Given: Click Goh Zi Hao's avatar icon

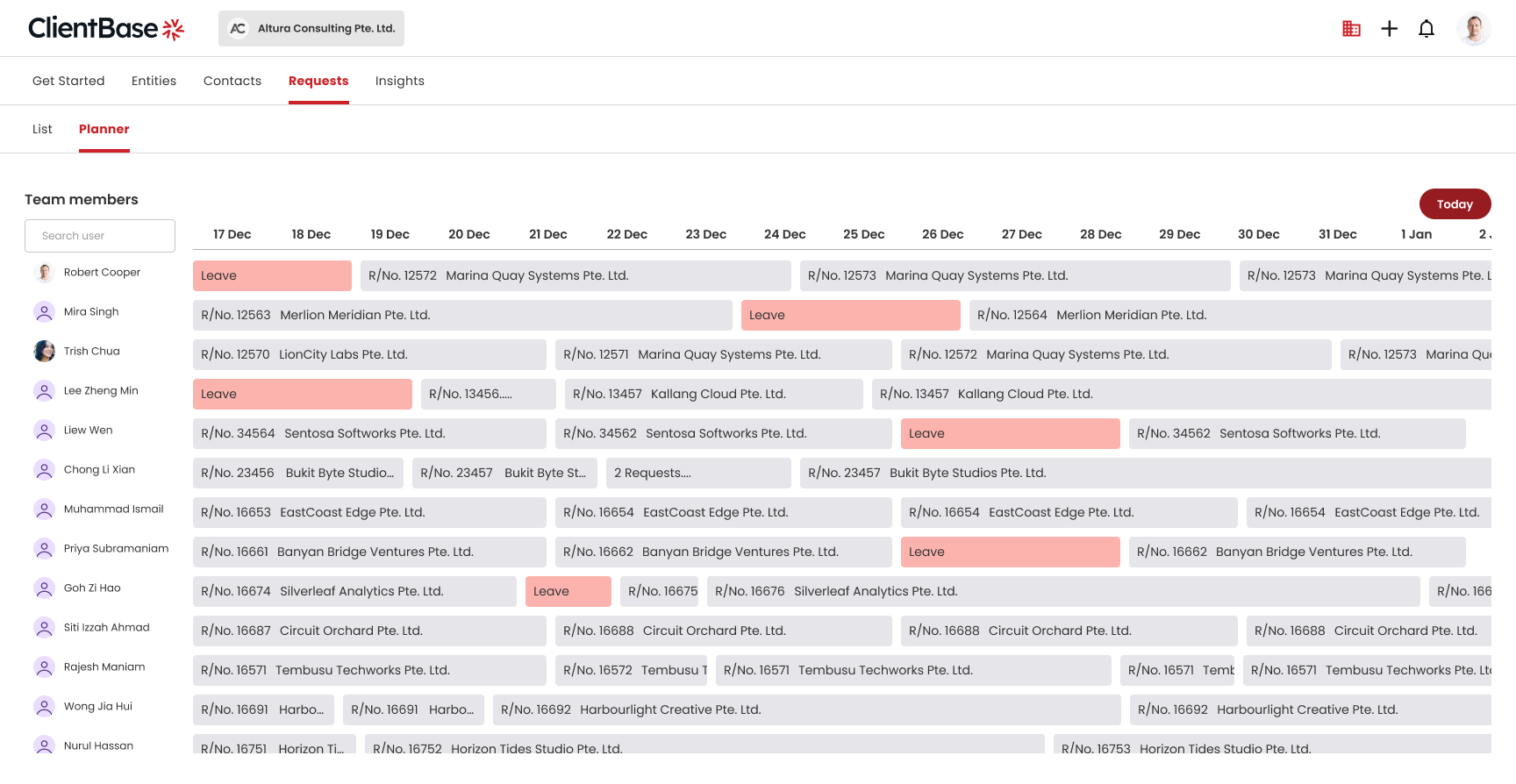Looking at the screenshot, I should point(44,588).
